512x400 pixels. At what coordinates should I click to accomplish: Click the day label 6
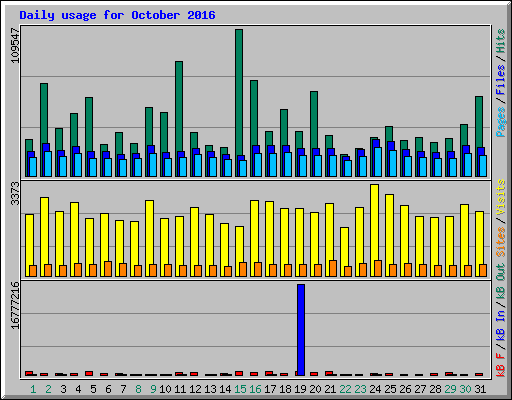coord(108,389)
